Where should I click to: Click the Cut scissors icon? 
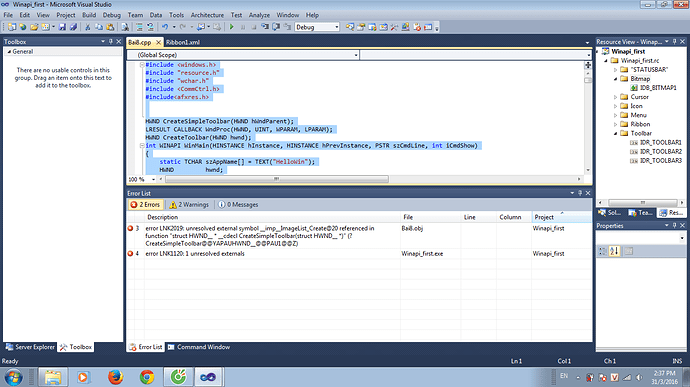pos(88,27)
